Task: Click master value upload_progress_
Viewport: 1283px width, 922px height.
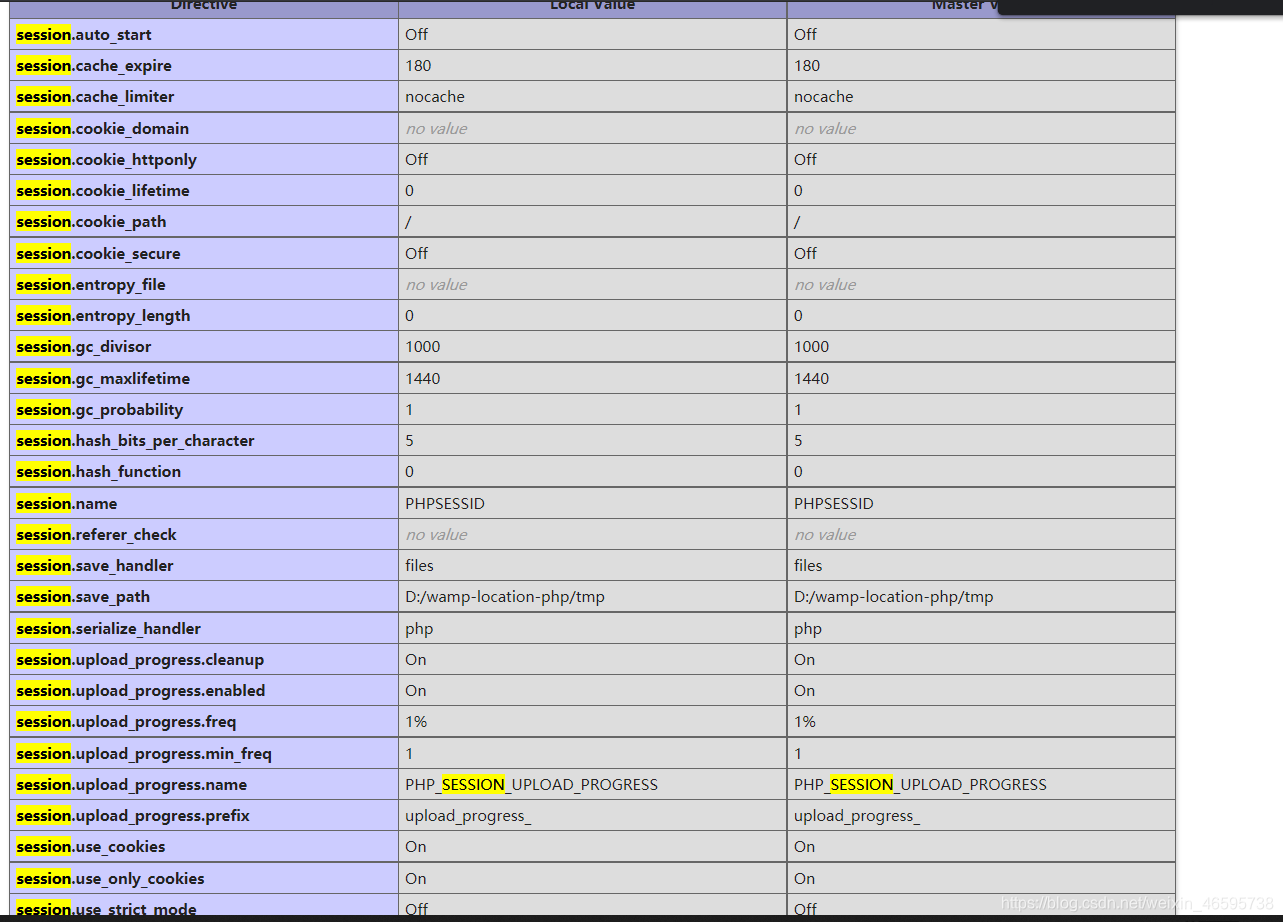Action: (x=857, y=816)
